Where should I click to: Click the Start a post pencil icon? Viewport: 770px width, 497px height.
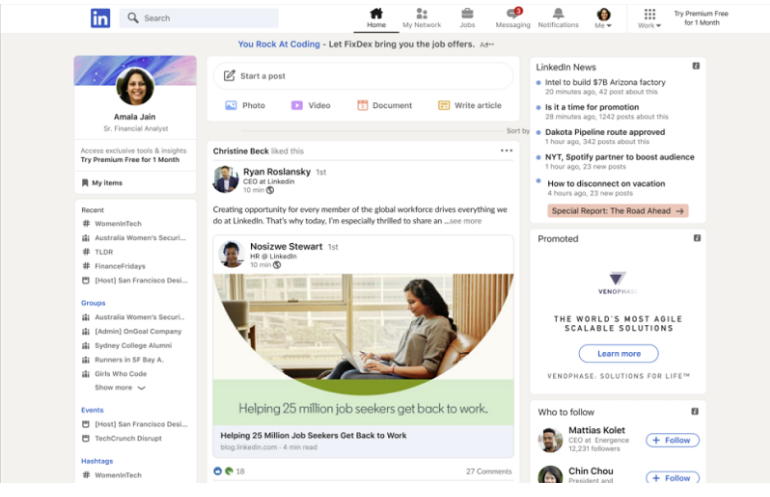[229, 76]
